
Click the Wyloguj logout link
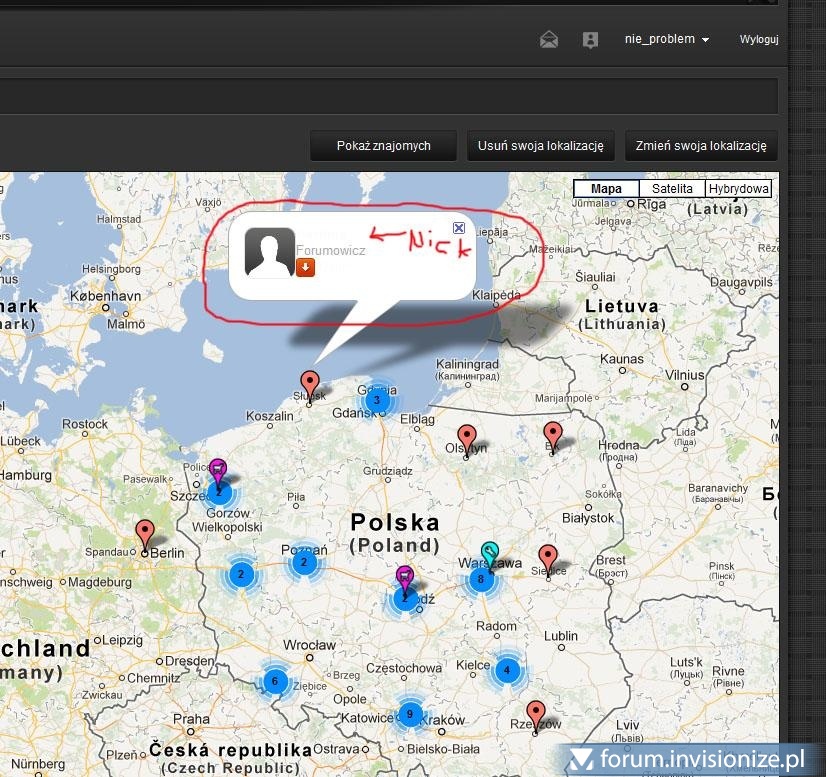tap(758, 40)
